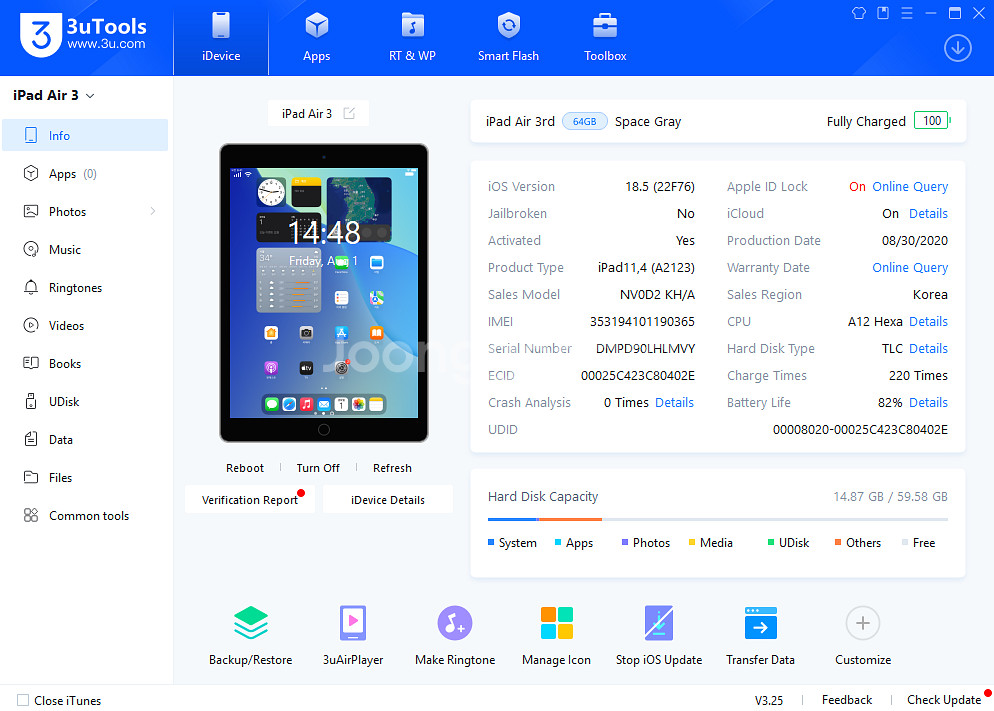Viewport: 994px width, 711px height.
Task: Reboot the device
Action: click(245, 468)
